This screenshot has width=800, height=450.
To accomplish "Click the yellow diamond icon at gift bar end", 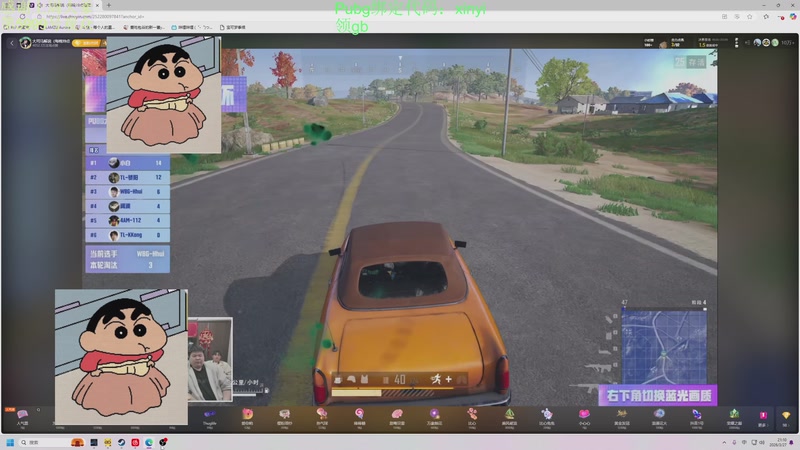I will pos(786,417).
